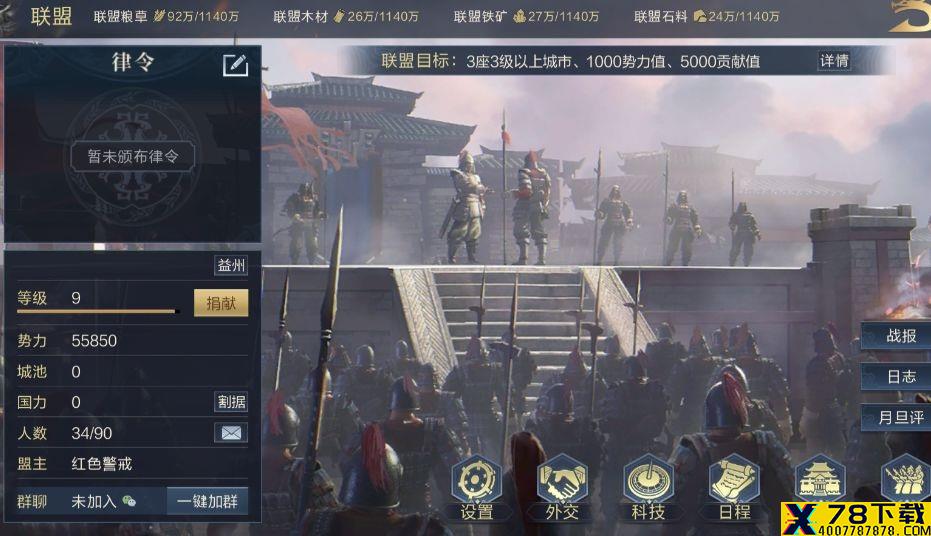Click the 联盟粮草 grain resource indicator
The width and height of the screenshot is (931, 536).
166,17
